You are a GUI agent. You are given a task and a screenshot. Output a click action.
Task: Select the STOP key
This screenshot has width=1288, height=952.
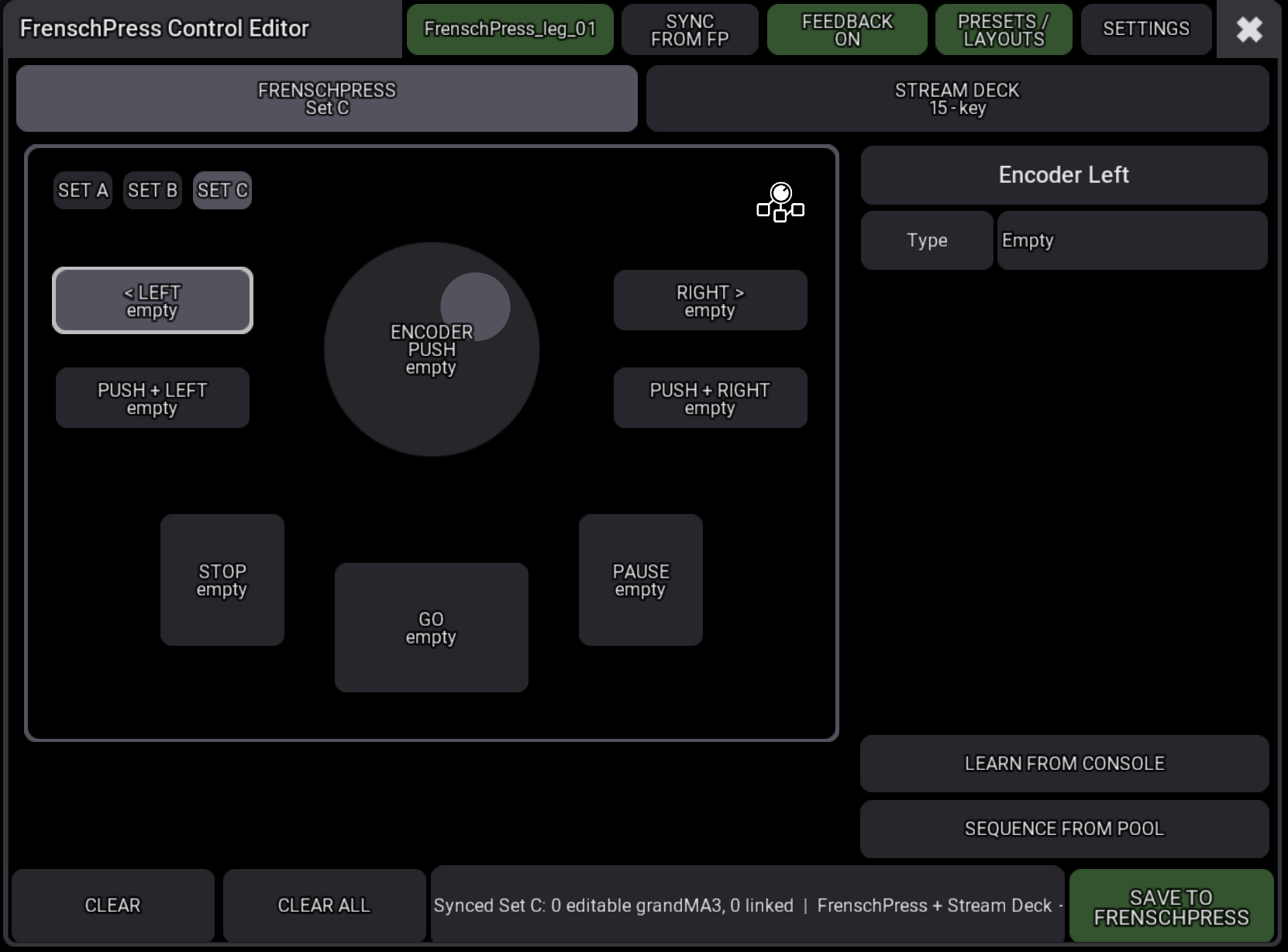click(222, 580)
